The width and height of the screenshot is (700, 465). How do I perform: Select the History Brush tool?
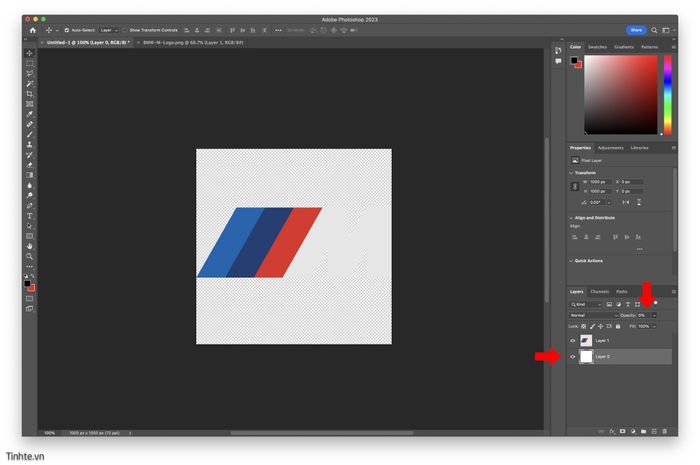pyautogui.click(x=29, y=155)
